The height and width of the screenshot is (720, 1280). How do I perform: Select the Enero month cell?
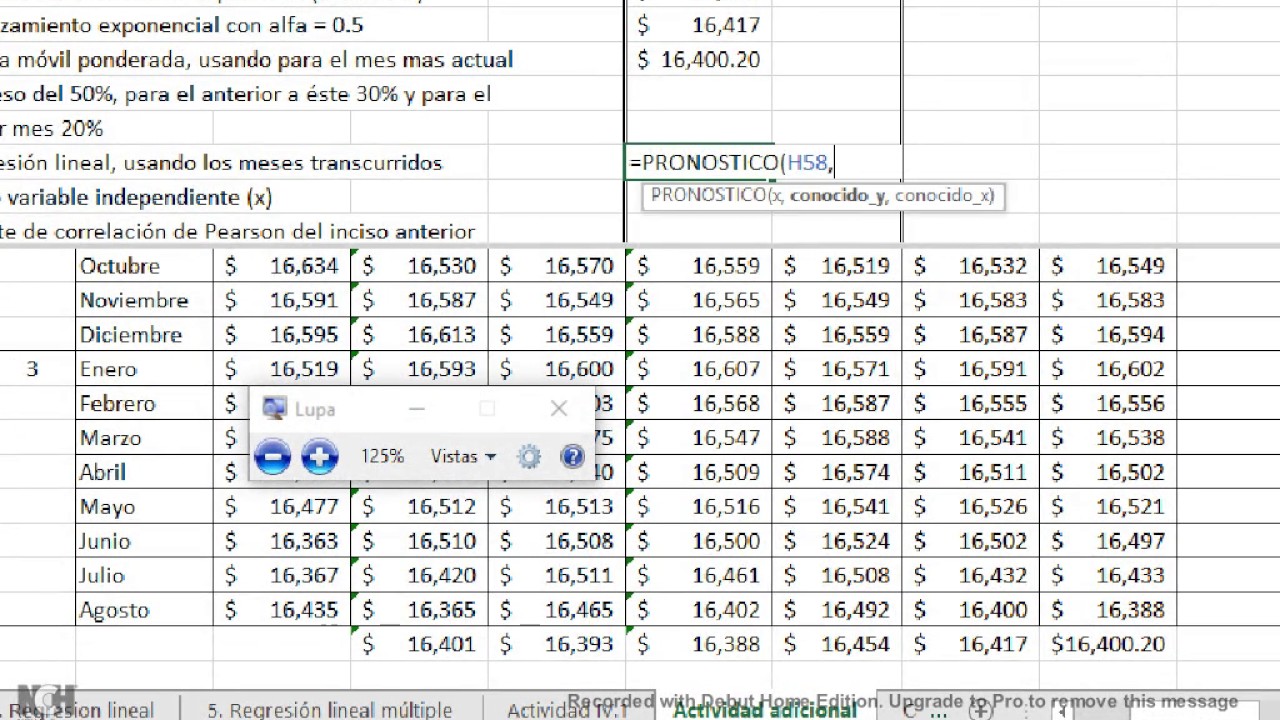(x=144, y=369)
